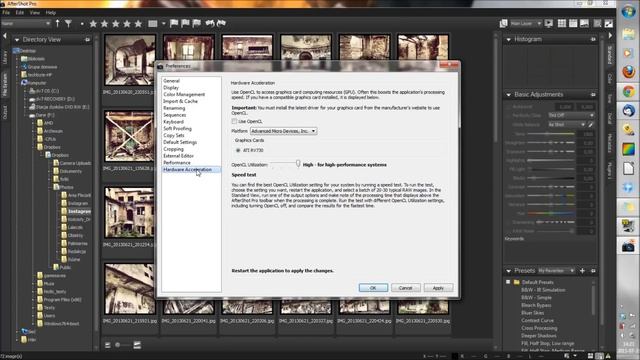The height and width of the screenshot is (360, 640).
Task: Apply the Bleach Bypass preset
Action: coord(536,305)
